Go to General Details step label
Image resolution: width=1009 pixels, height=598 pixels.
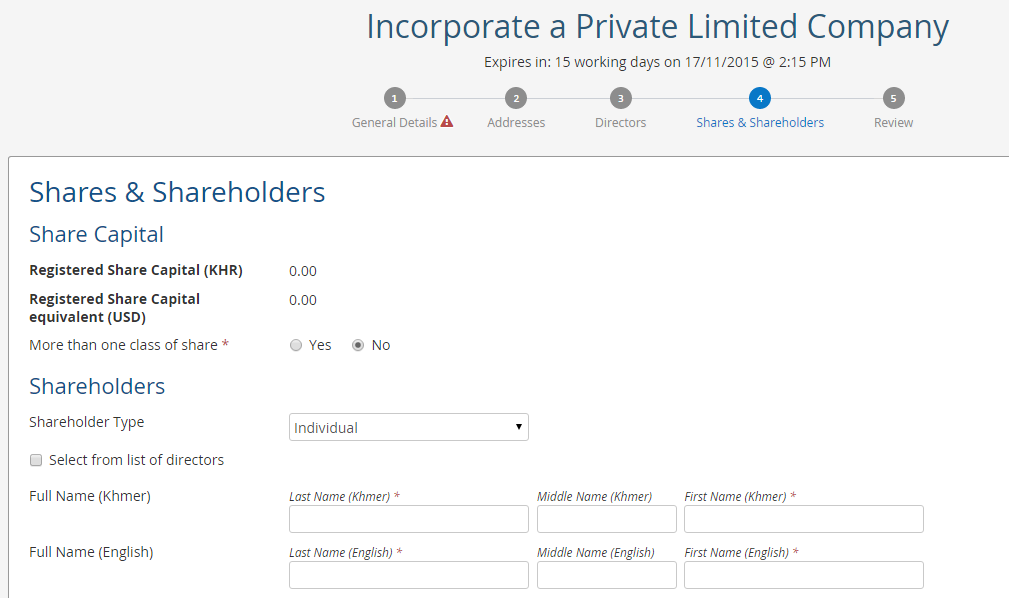394,122
